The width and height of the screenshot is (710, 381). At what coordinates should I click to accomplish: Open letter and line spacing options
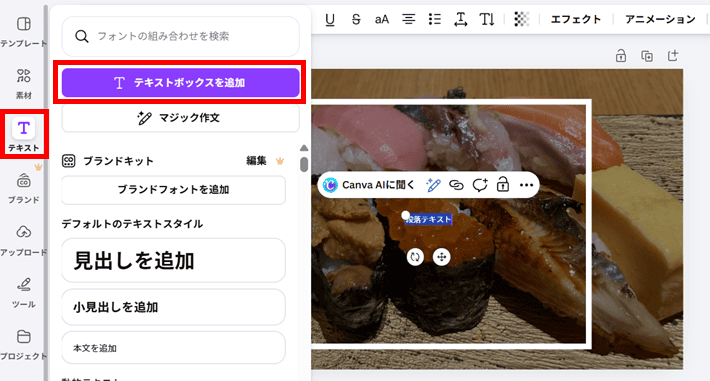[461, 19]
